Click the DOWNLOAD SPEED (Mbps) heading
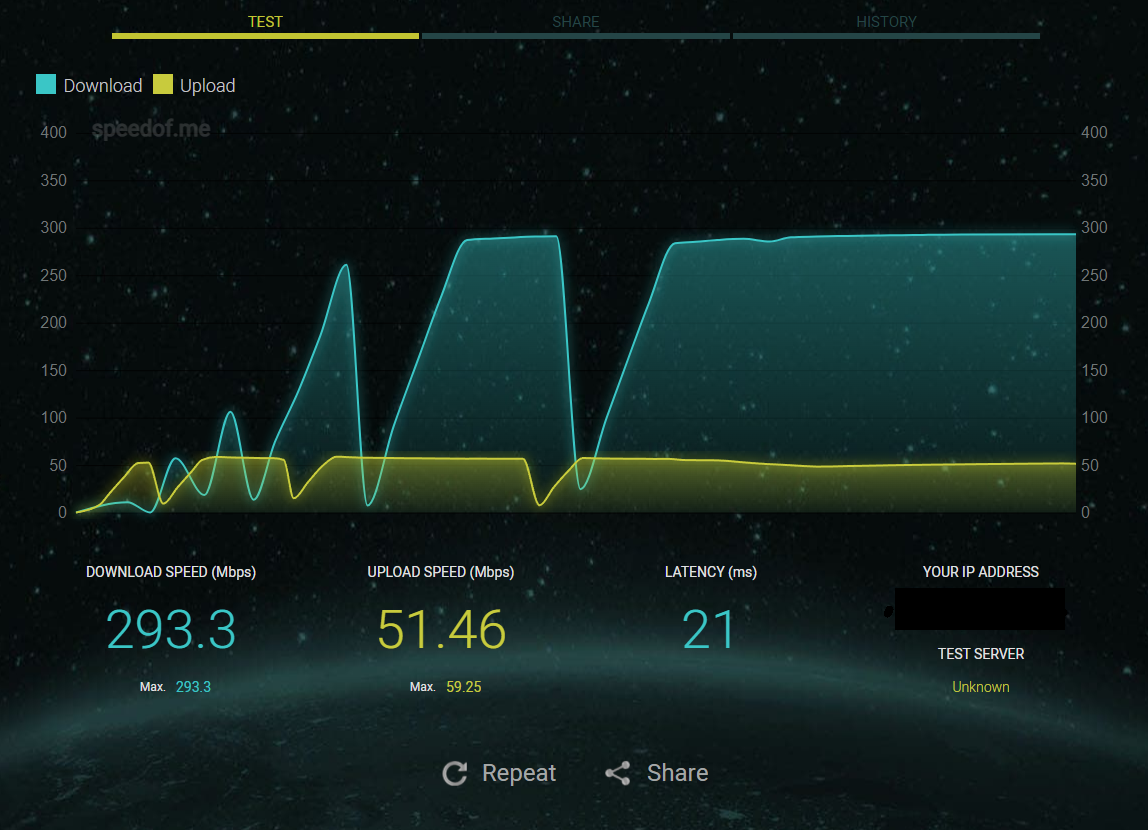1148x830 pixels. pyautogui.click(x=171, y=572)
